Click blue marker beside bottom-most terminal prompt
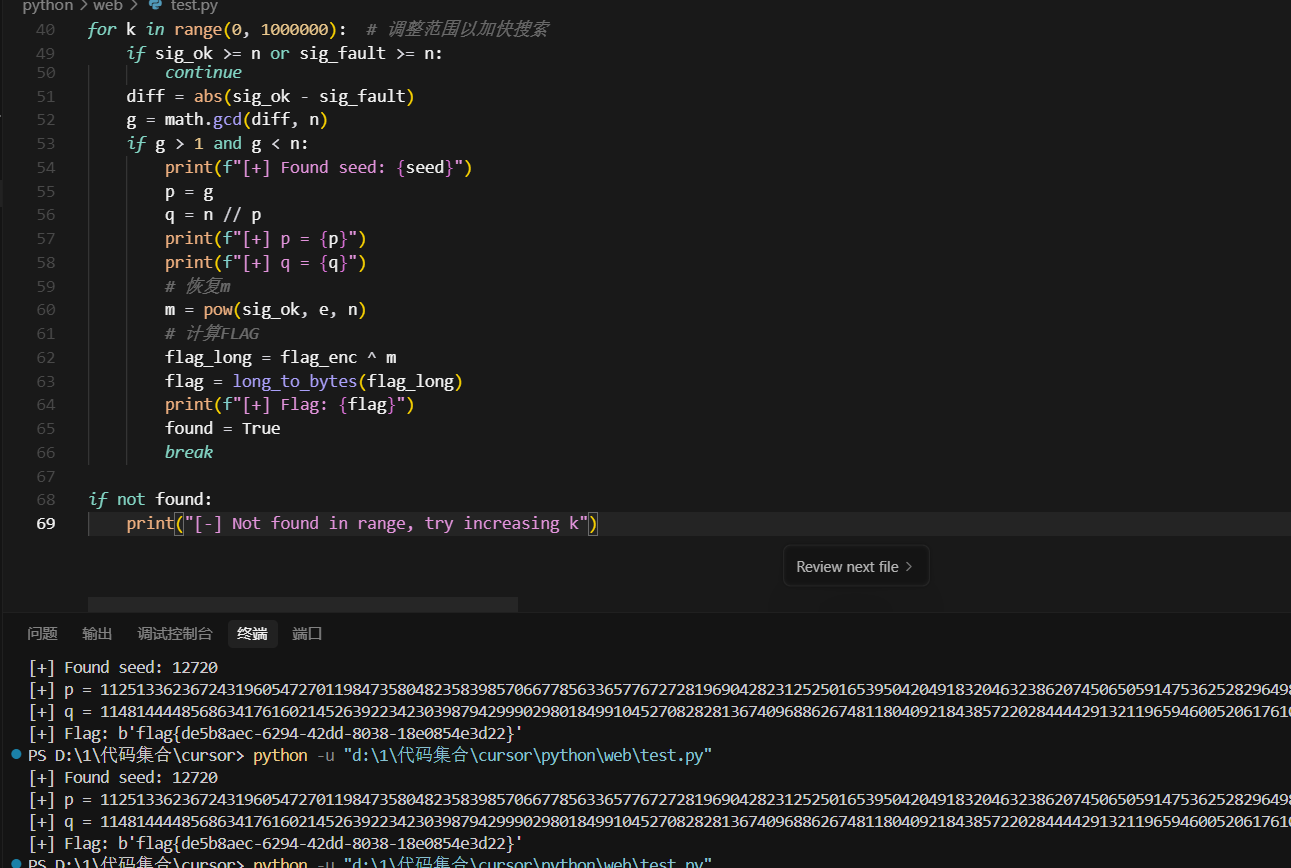 (16, 863)
